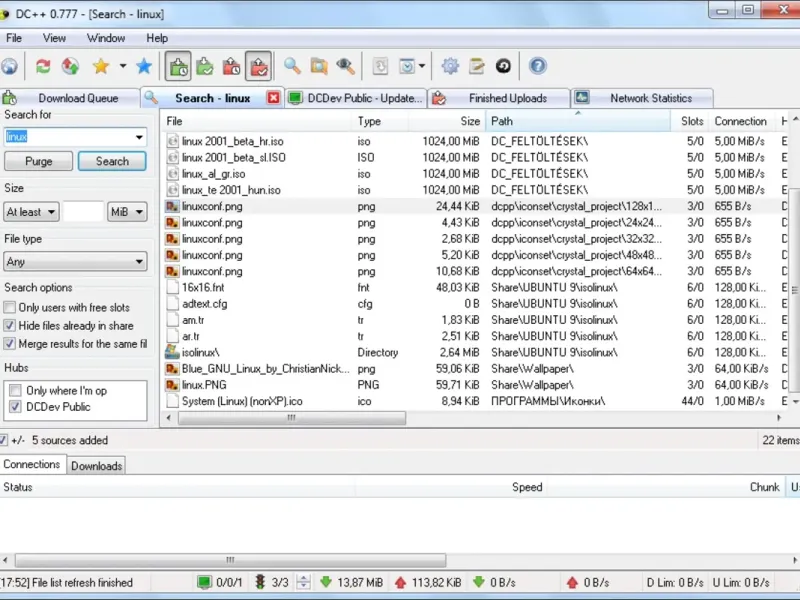Open the MiB size unit dropdown
Screen dimensions: 800x600
127,212
